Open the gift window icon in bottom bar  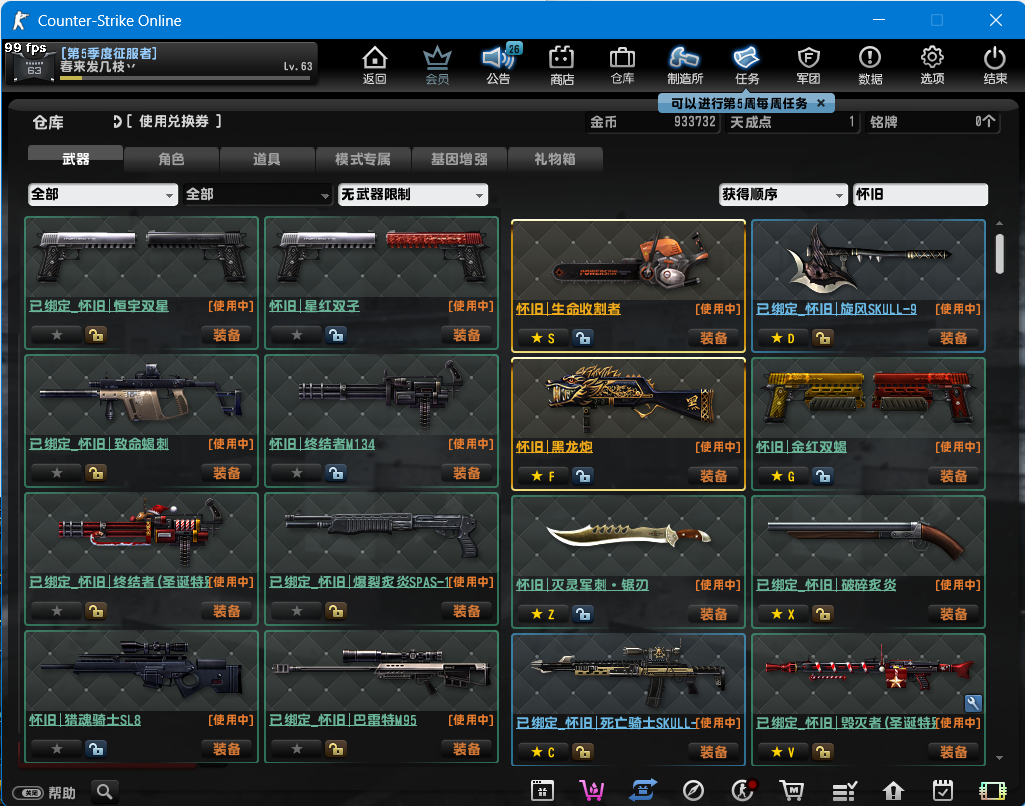point(542,790)
